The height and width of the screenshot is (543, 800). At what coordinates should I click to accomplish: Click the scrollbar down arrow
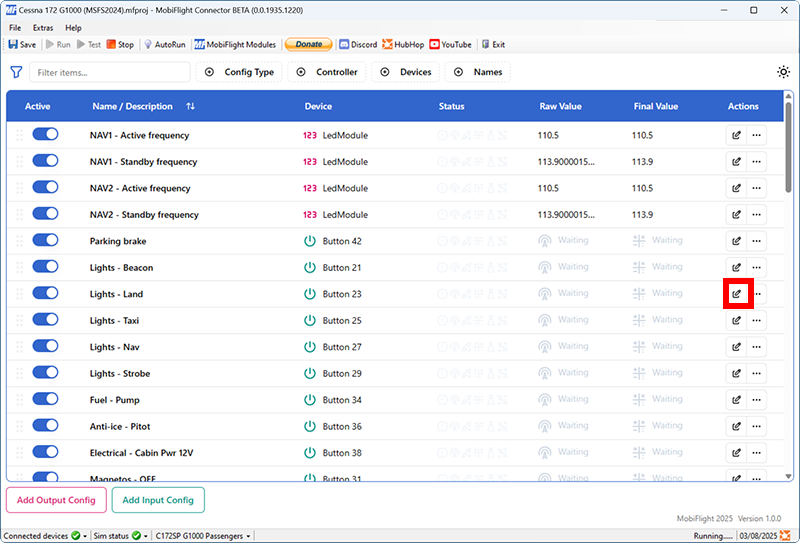[x=788, y=476]
